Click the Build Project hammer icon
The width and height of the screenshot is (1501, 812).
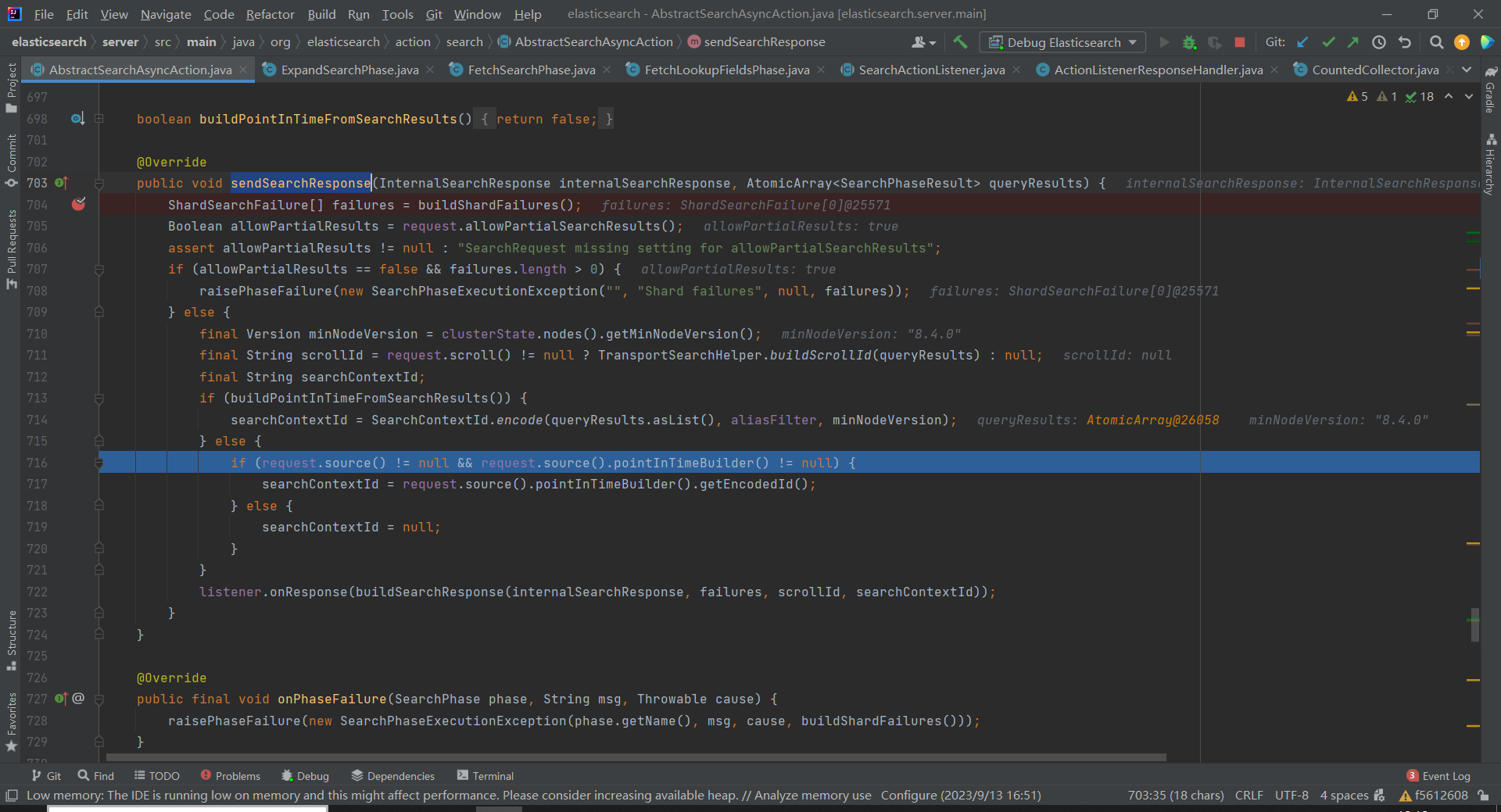[960, 42]
